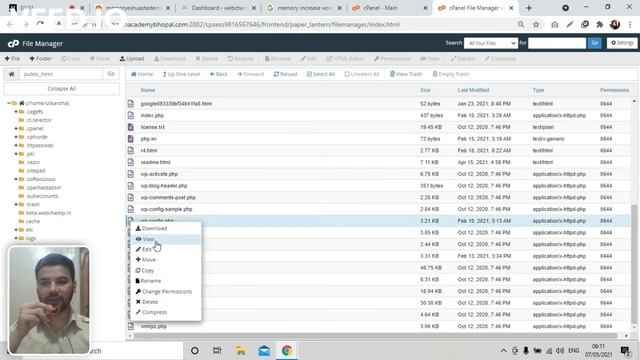640x360 pixels.
Task: Click the Compress toolbar button
Action: point(500,59)
